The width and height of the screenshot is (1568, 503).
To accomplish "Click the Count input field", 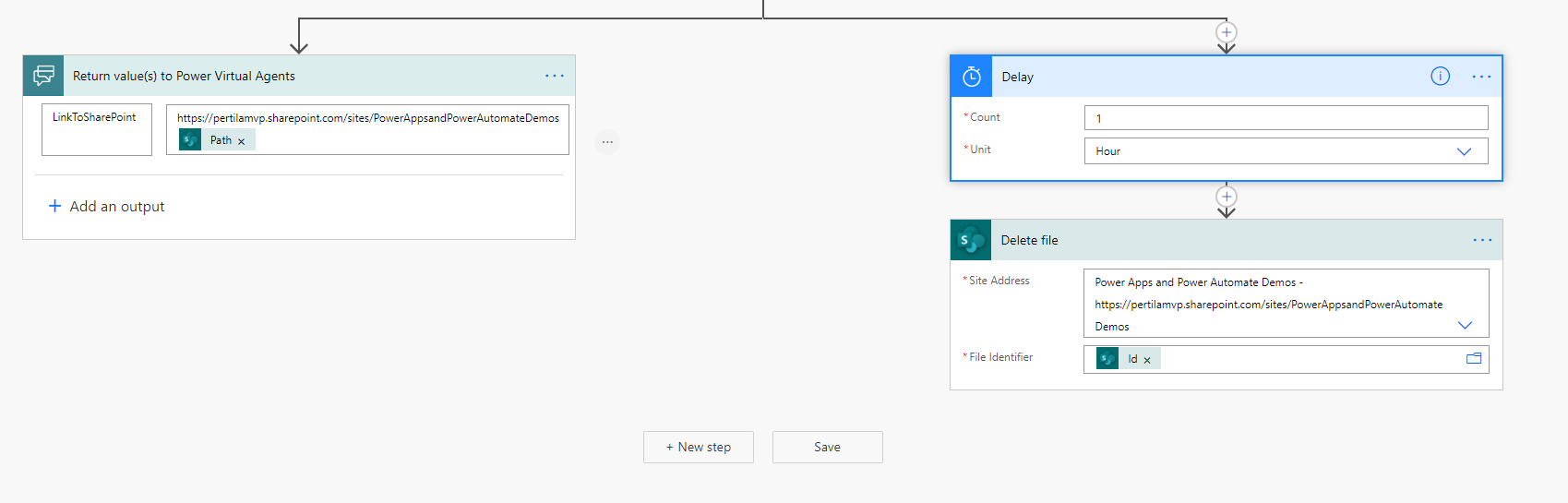I will 1285,118.
